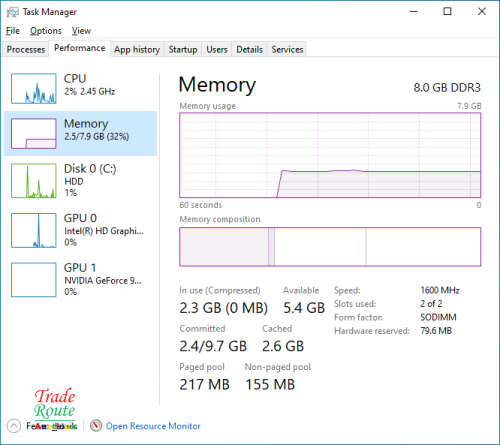The width and height of the screenshot is (500, 445).
Task: Switch to the App history tab
Action: click(137, 50)
